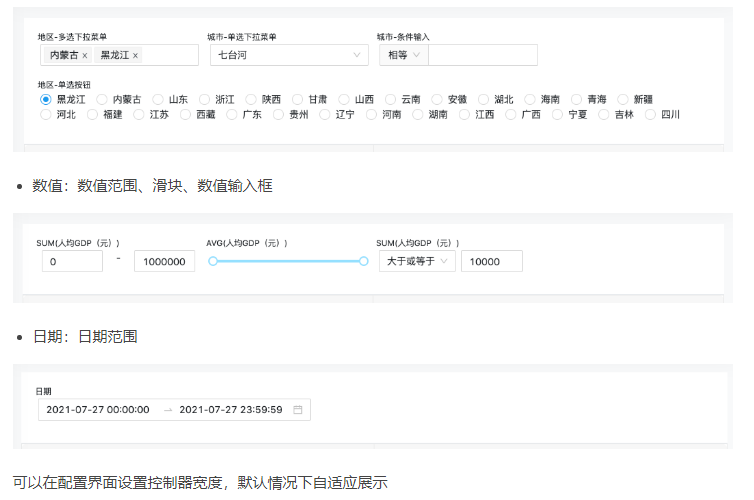This screenshot has height=500, width=754.
Task: Expand the 相等 condition dropdown
Action: tap(404, 55)
